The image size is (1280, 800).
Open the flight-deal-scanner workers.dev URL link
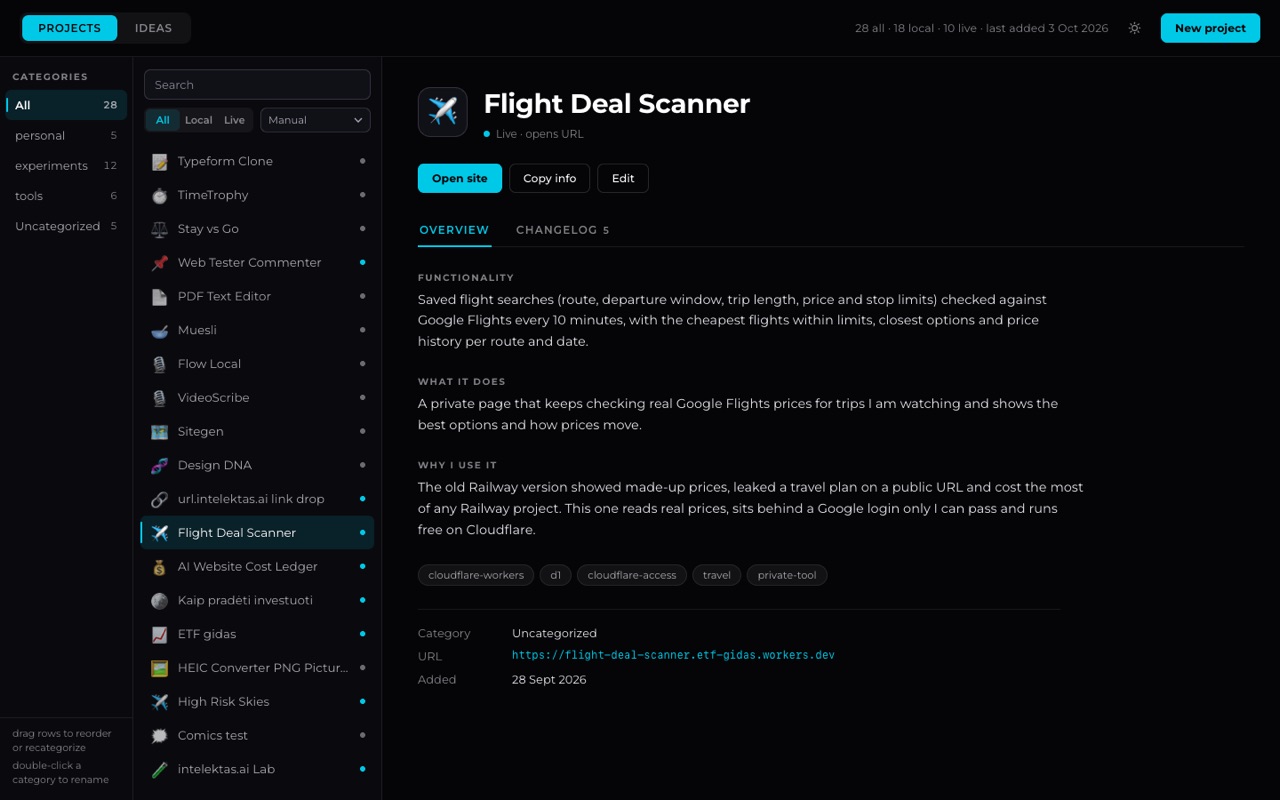[673, 656]
